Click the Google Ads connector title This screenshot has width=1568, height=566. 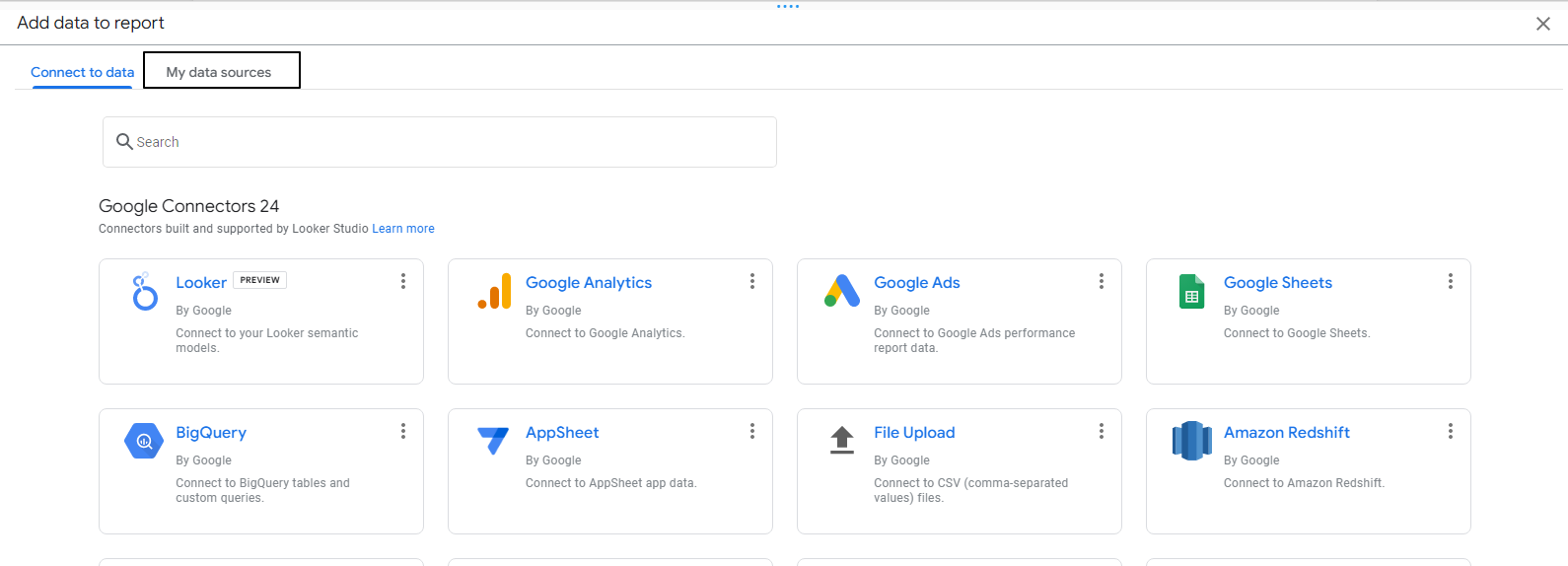(917, 283)
